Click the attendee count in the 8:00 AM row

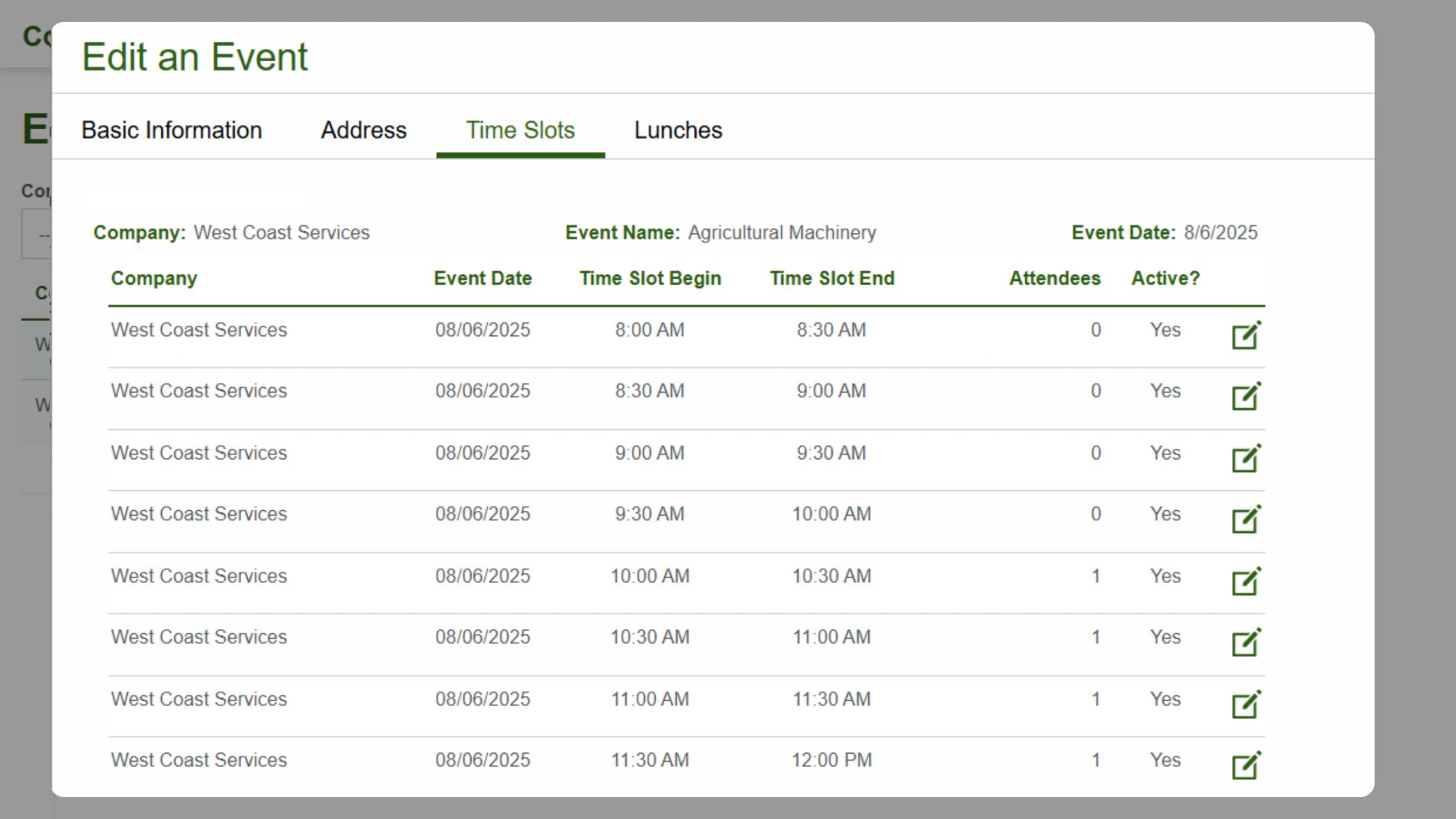pos(1095,330)
